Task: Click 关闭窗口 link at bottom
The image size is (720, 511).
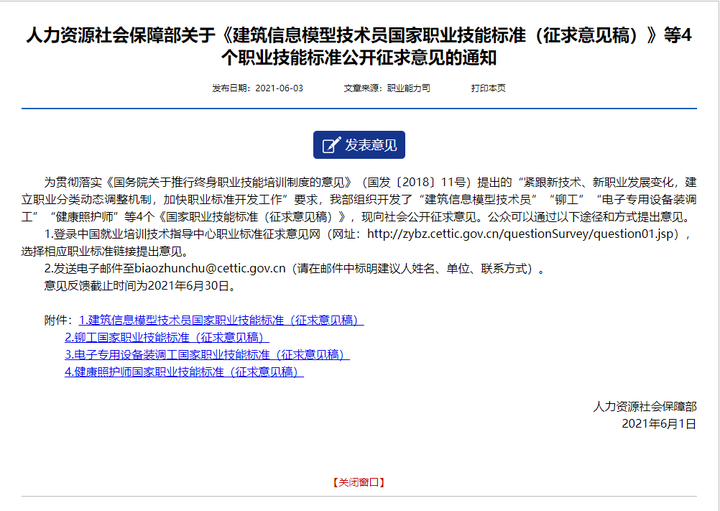Action: click(359, 482)
